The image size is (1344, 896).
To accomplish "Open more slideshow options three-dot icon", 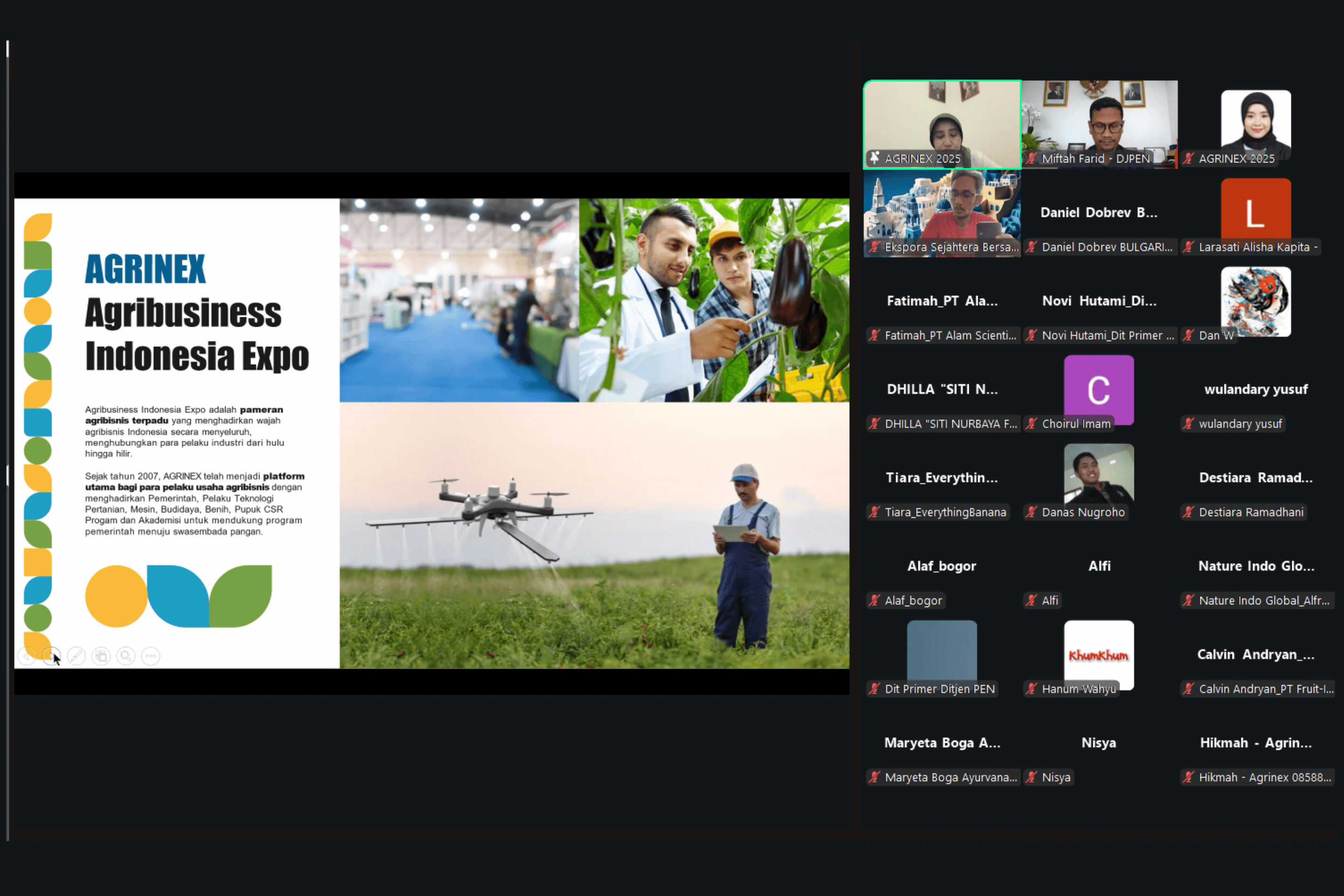I will pos(151,655).
